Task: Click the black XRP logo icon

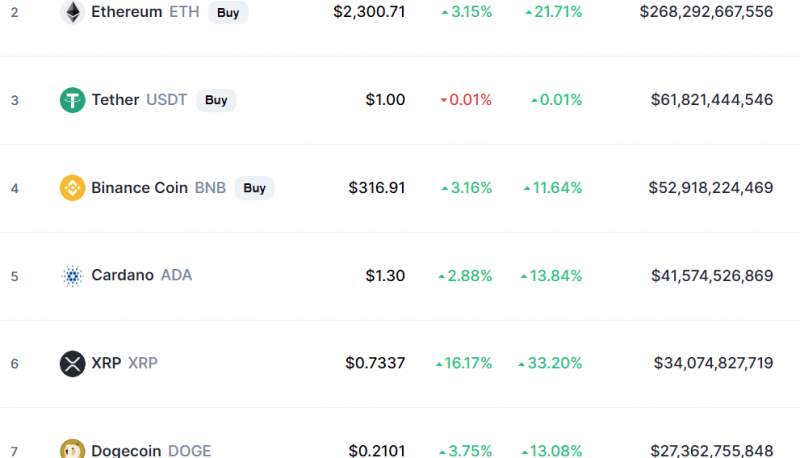Action: pos(72,364)
